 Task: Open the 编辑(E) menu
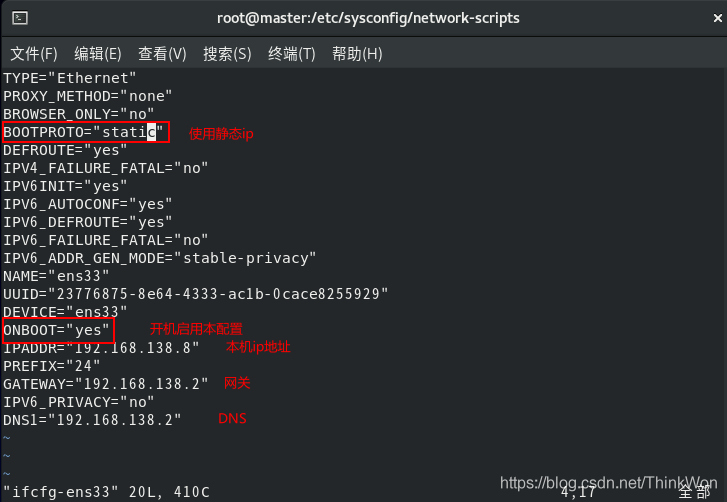point(98,53)
